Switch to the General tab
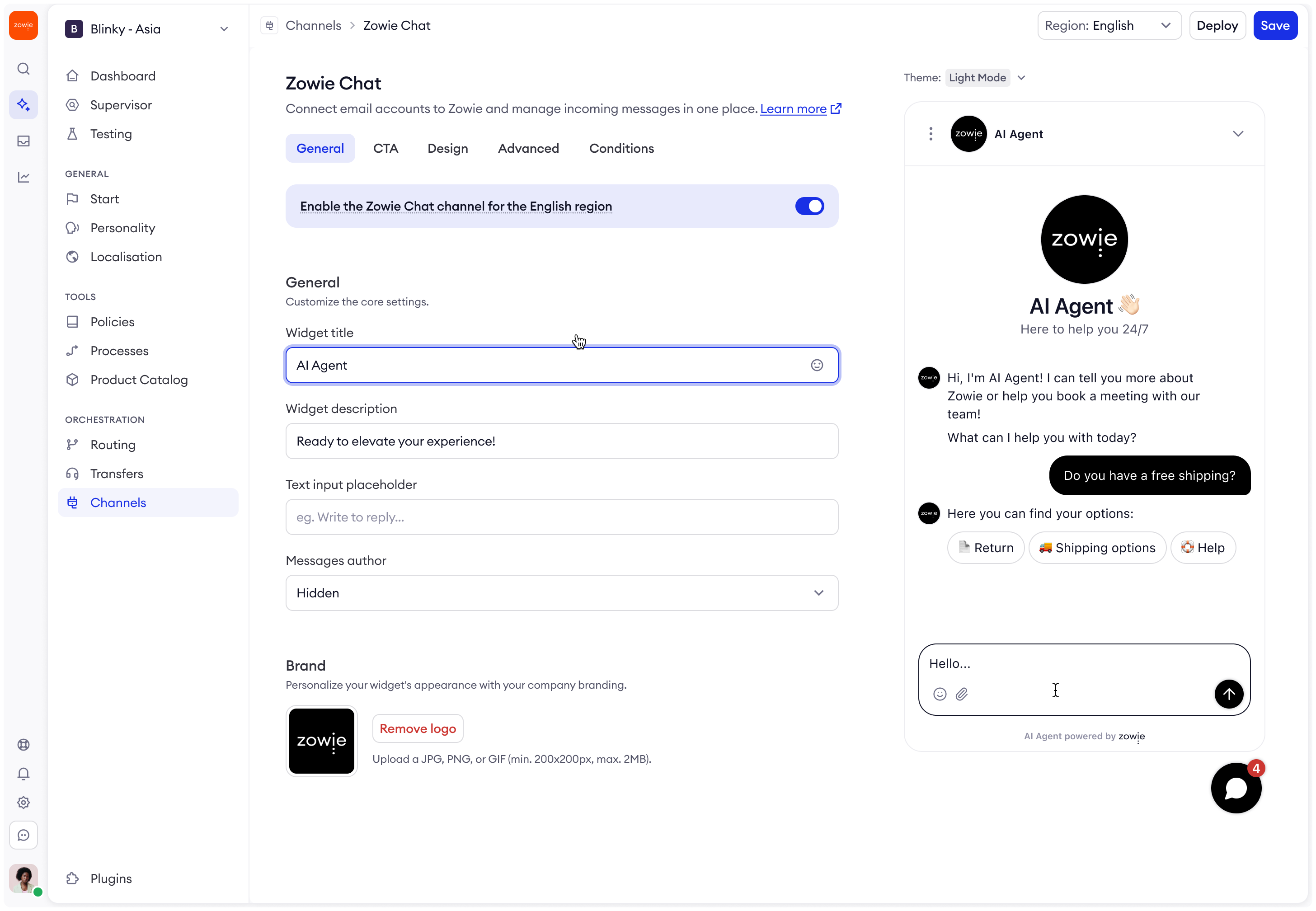 coord(320,148)
